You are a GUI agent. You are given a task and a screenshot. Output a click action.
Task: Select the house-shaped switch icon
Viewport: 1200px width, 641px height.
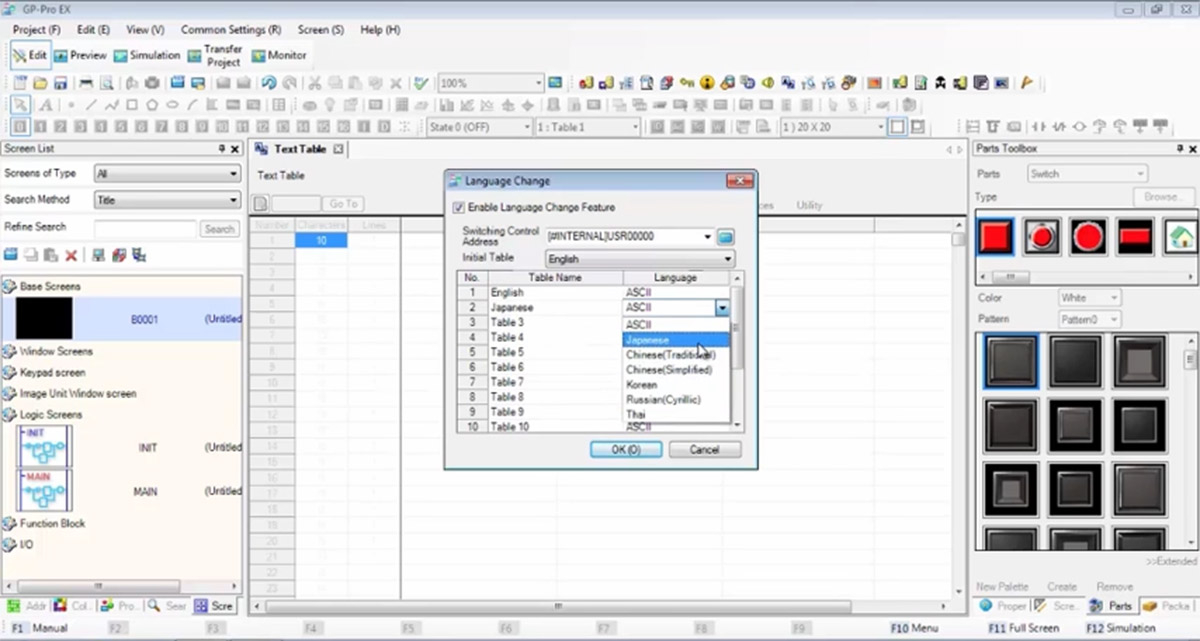coord(1181,237)
